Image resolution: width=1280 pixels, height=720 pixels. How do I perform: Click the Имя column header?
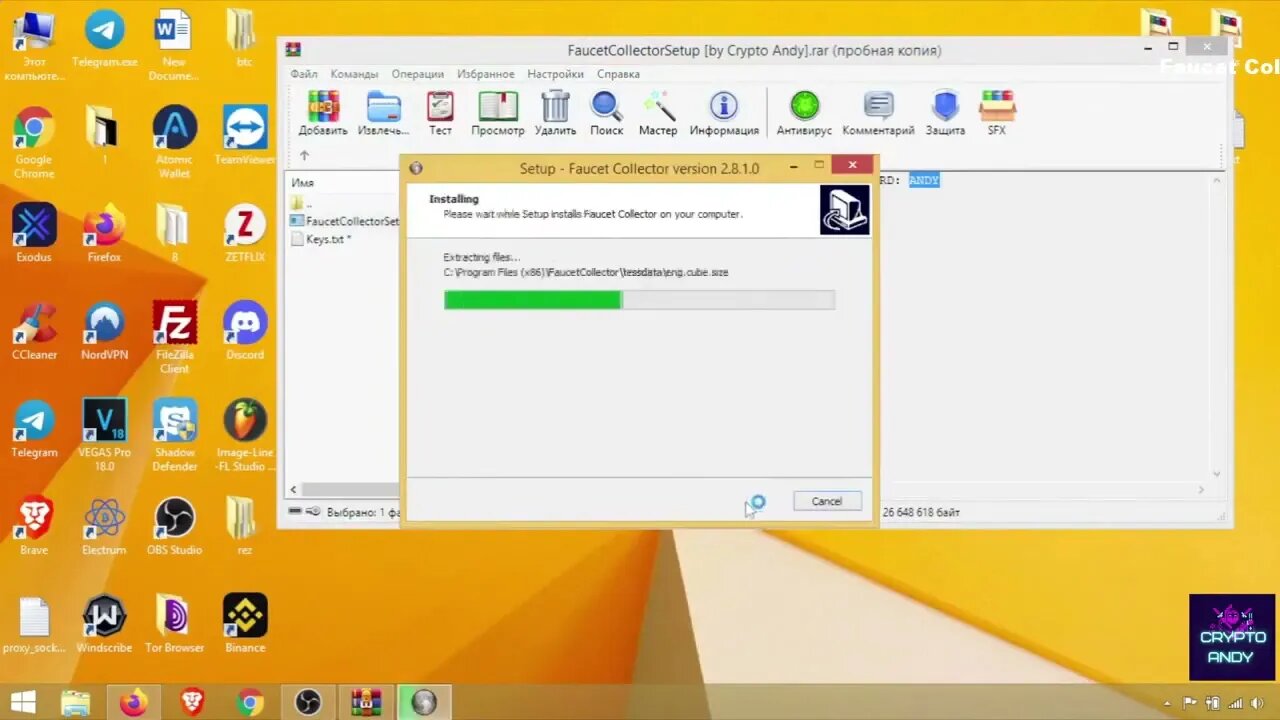tap(303, 183)
